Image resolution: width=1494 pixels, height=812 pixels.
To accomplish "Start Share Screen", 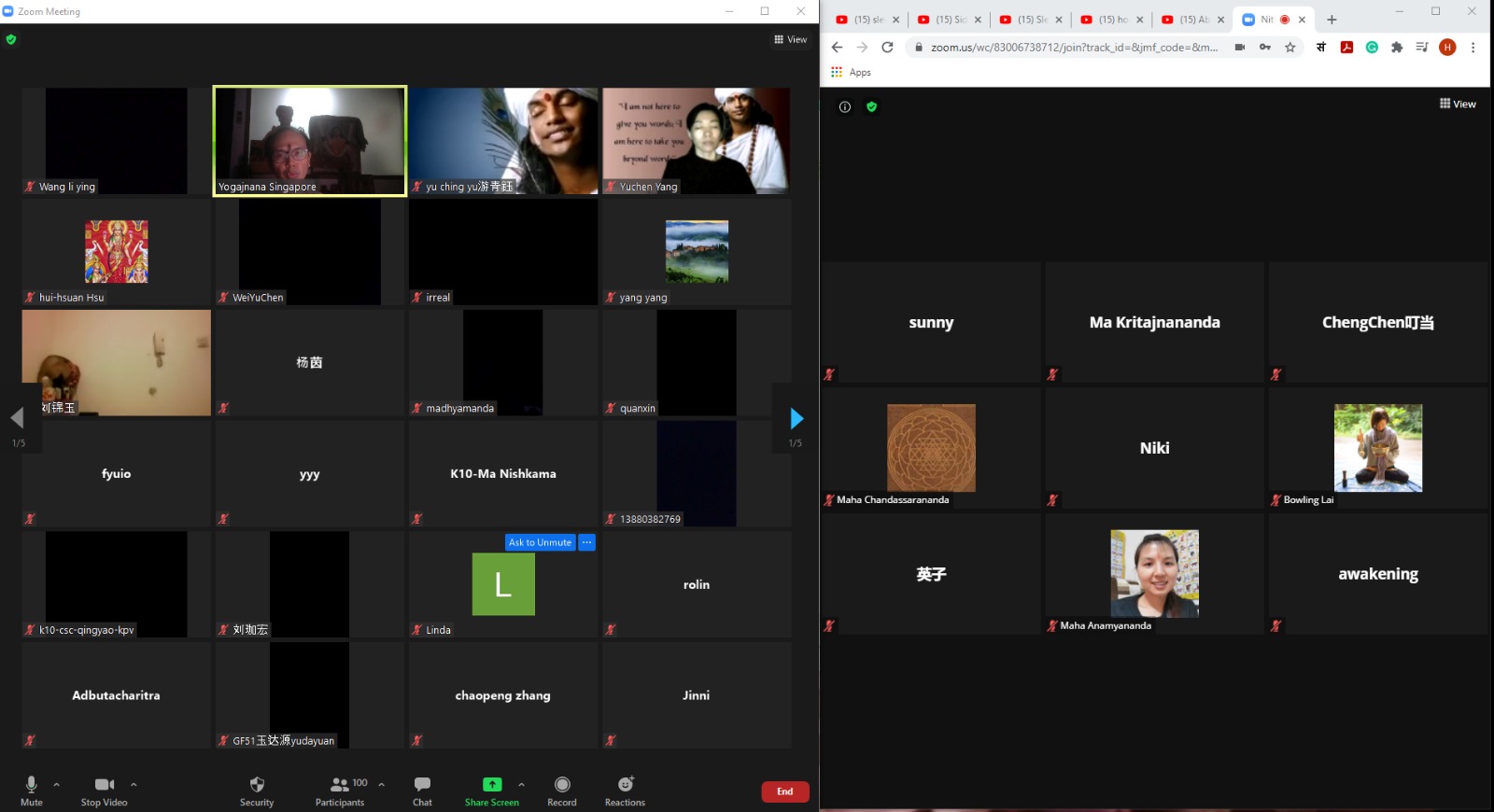I will tap(491, 790).
